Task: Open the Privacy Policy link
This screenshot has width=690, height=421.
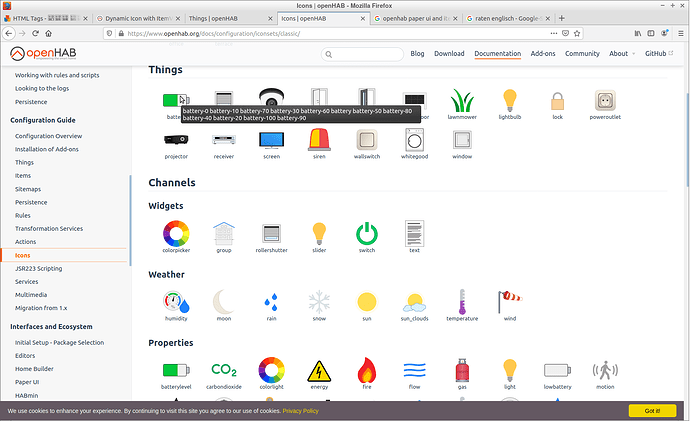Action: pyautogui.click(x=300, y=411)
